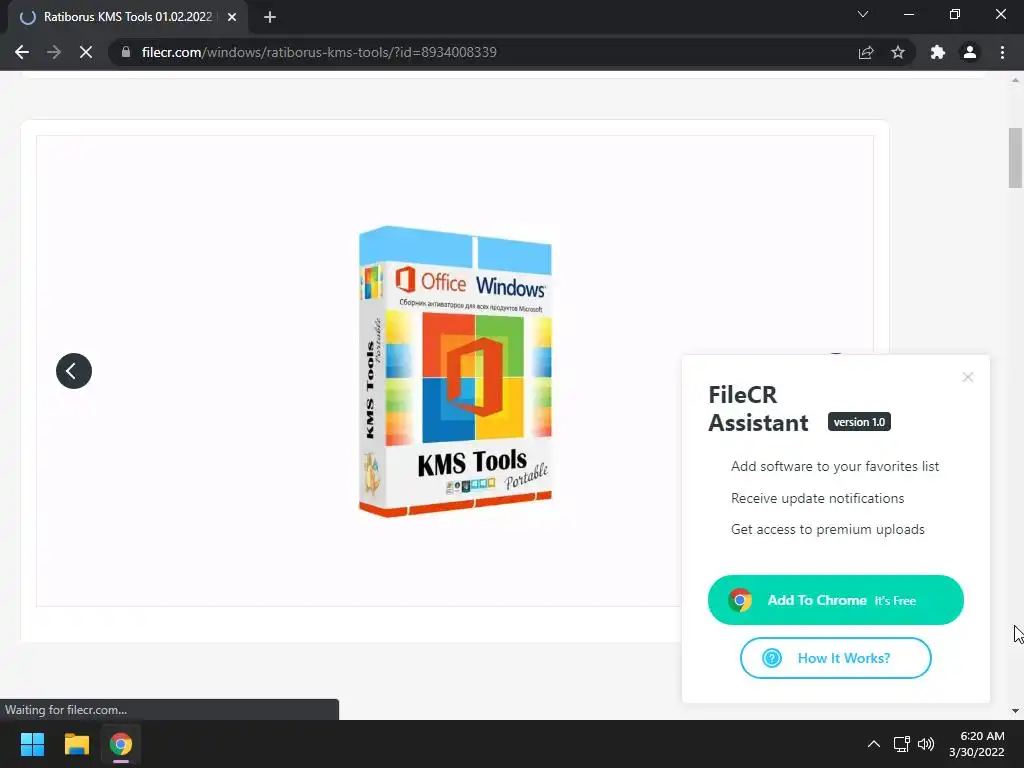
Task: Click the Chrome taskbar icon
Action: [x=121, y=744]
